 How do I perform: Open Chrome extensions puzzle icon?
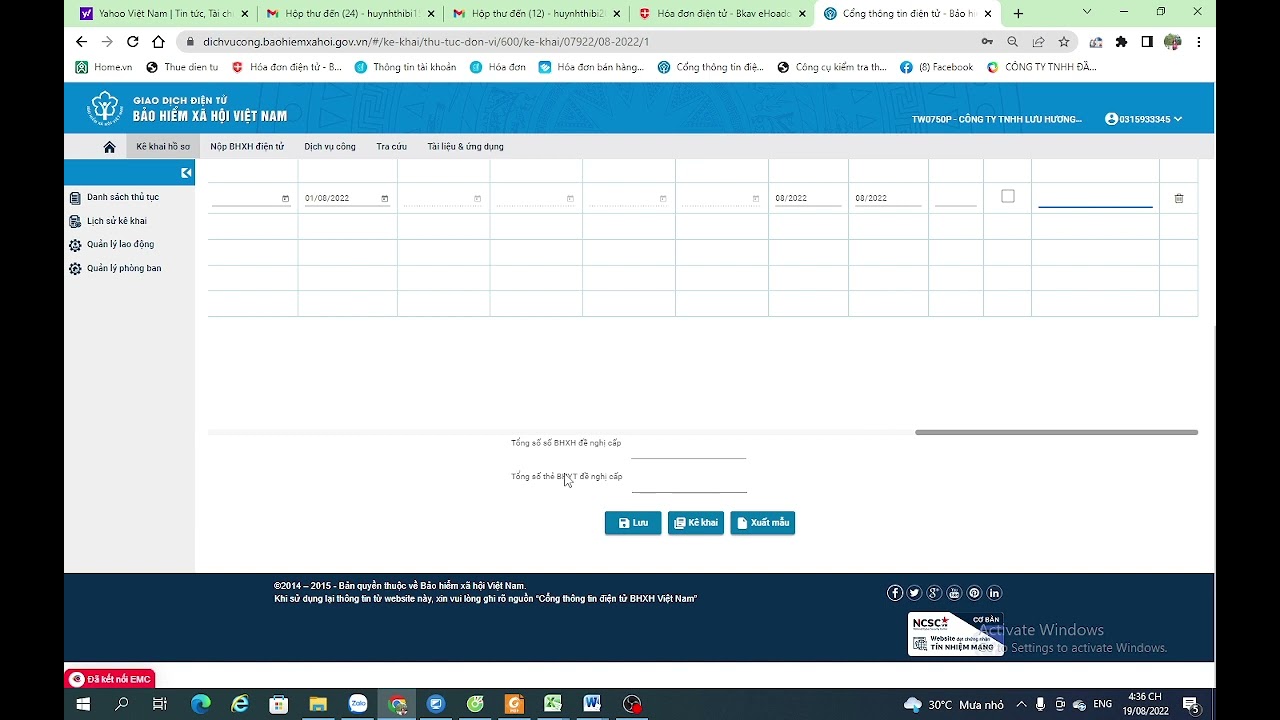[x=1121, y=42]
